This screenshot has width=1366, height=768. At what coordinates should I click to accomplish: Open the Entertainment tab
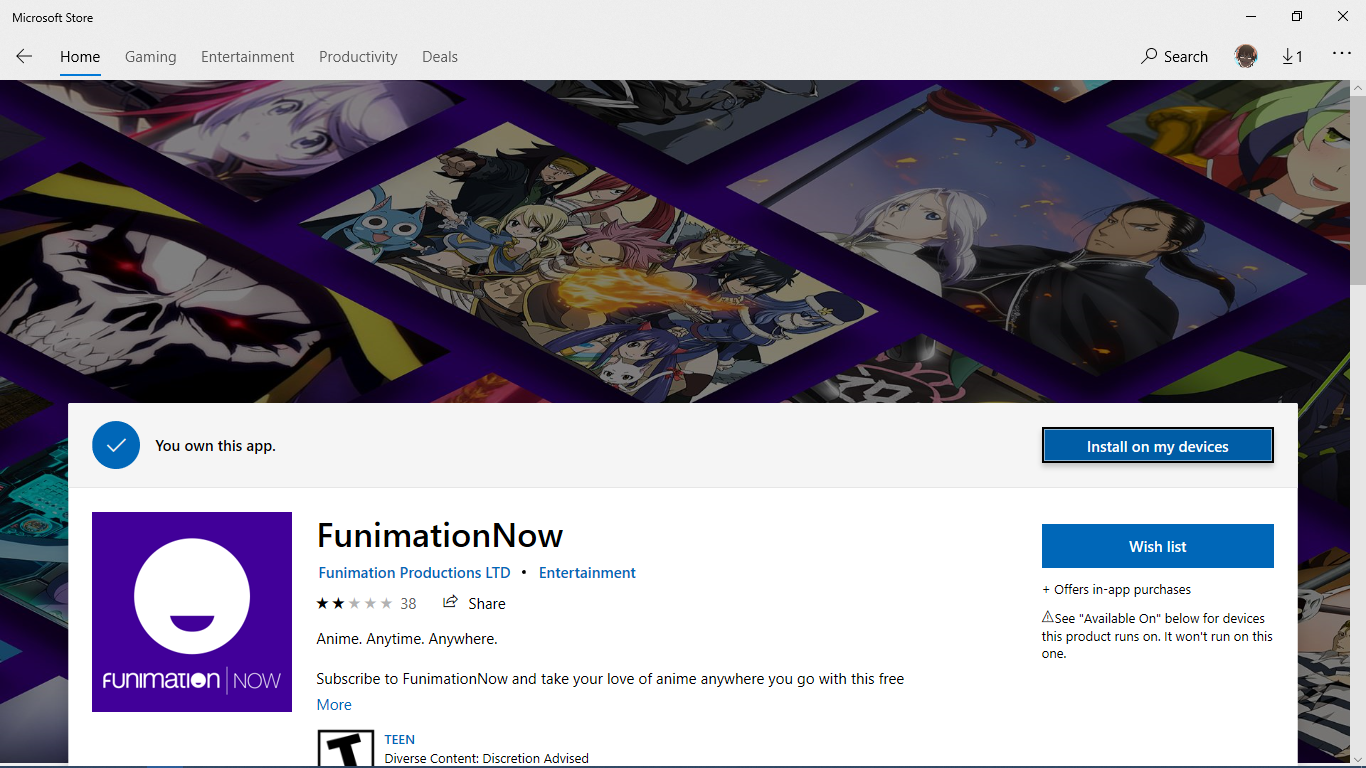coord(247,57)
